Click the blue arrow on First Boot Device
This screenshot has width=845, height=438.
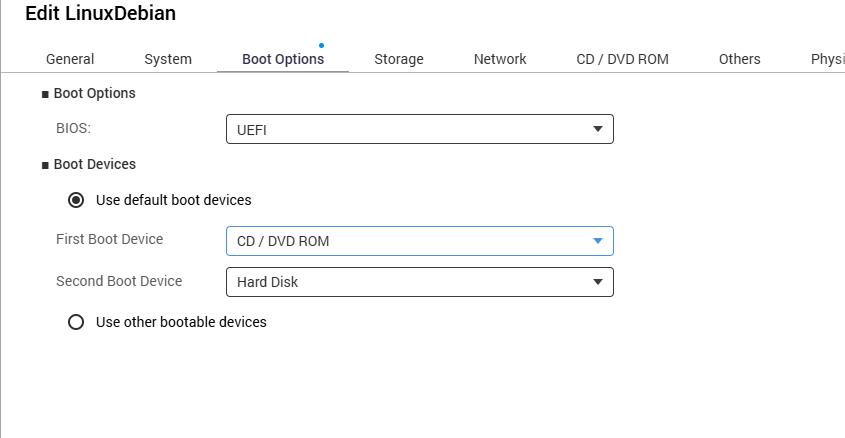click(597, 241)
